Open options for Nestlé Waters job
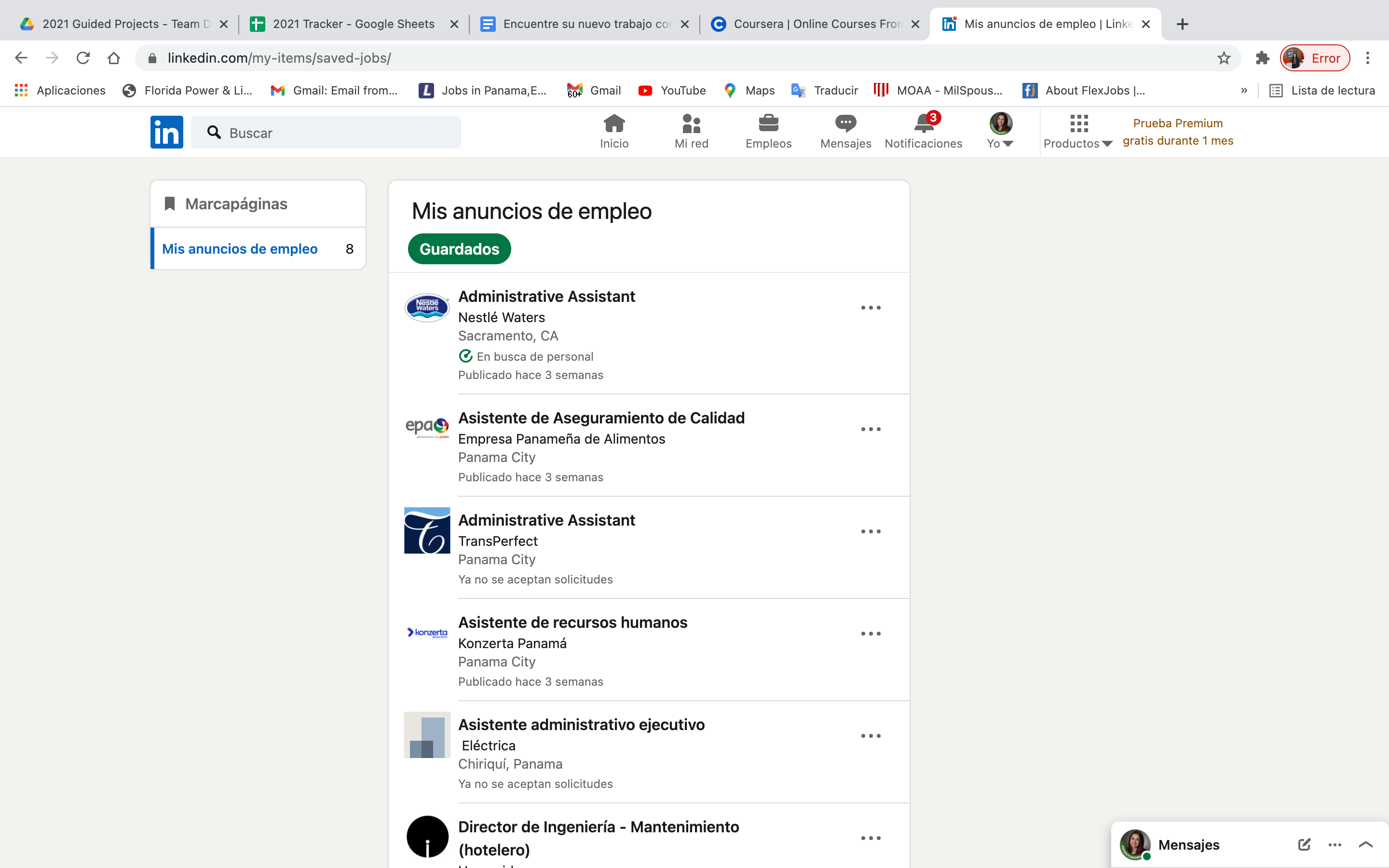This screenshot has width=1389, height=868. coord(870,308)
